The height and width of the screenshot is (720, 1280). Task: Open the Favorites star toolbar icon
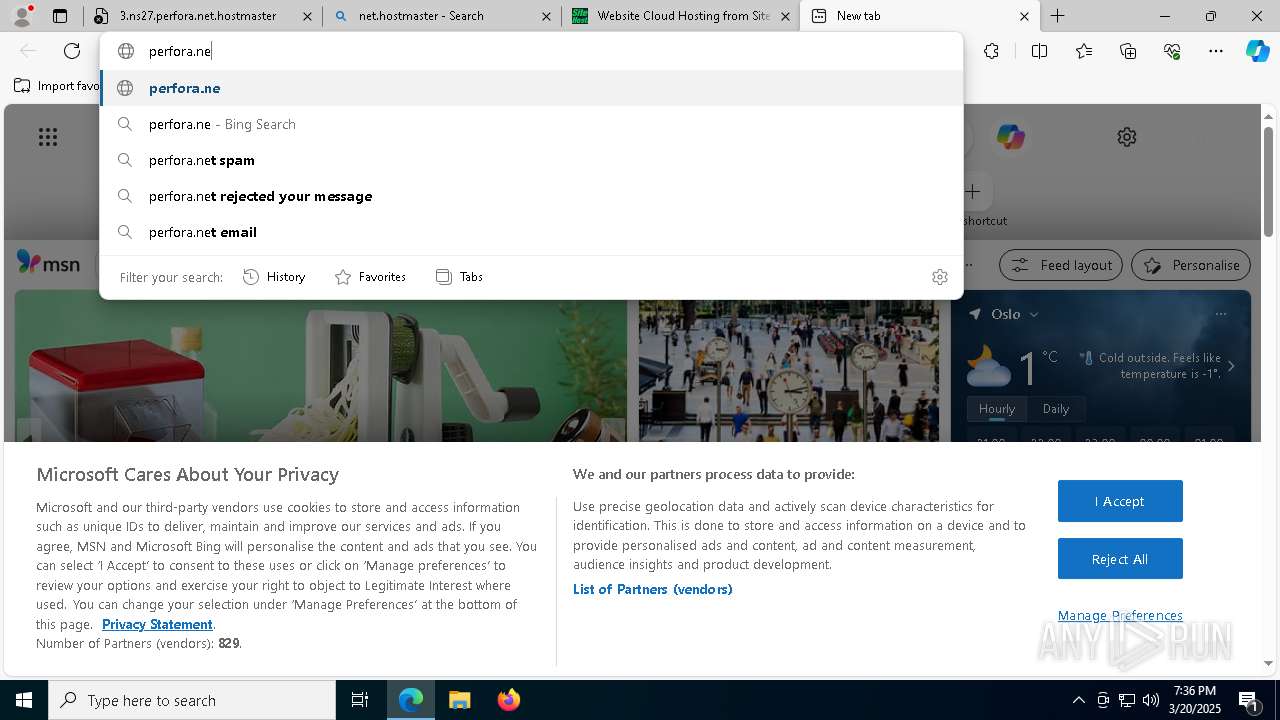tap(1084, 51)
